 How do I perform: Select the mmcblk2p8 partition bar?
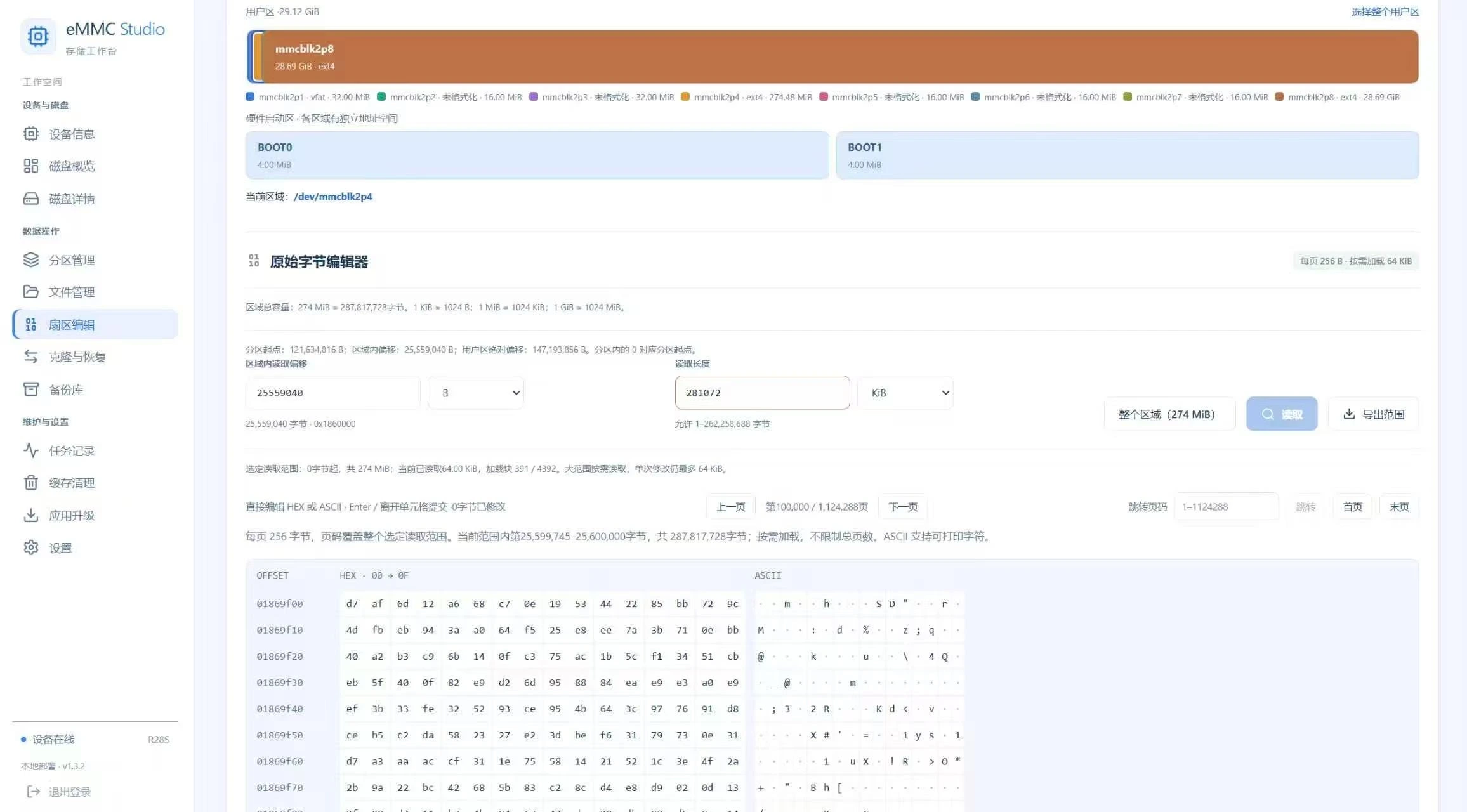[x=840, y=57]
